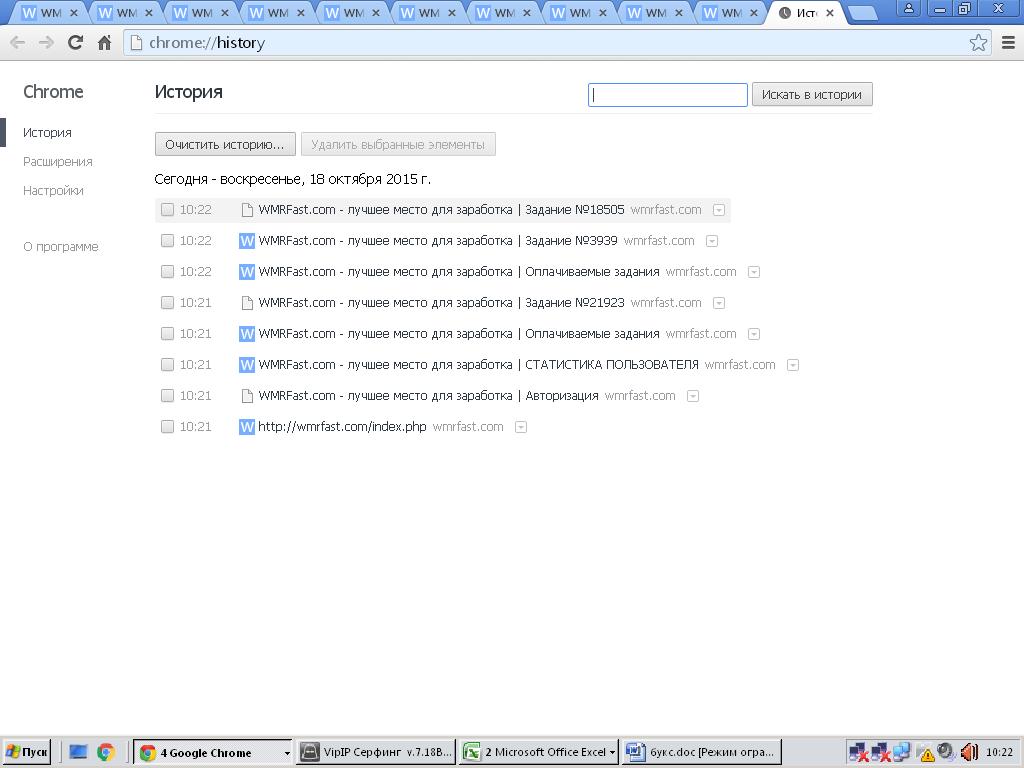
Task: Click favicon of СТАТИСТИКА ПОЛЬЗОВАТЕЛЯ entry
Action: [246, 365]
